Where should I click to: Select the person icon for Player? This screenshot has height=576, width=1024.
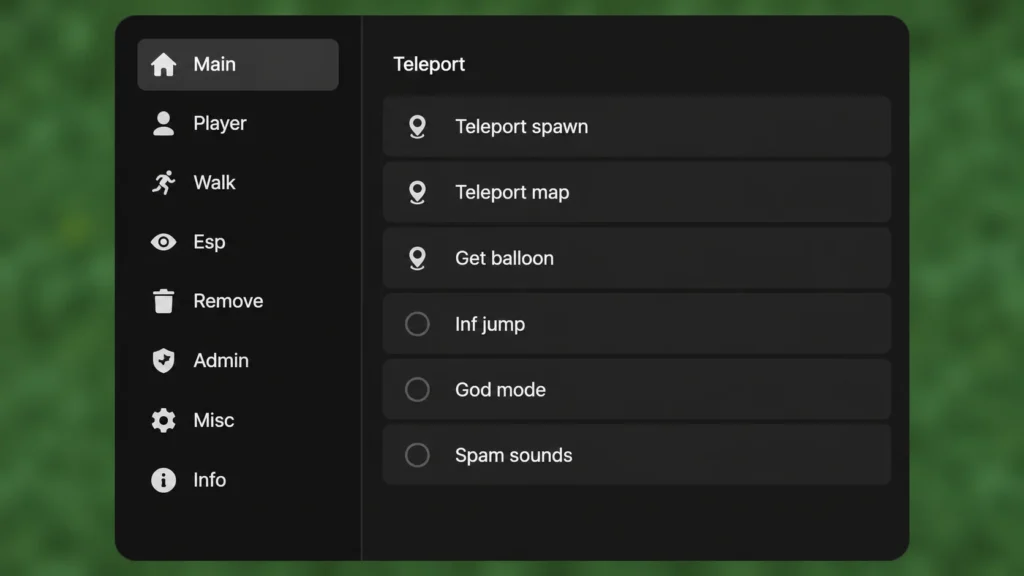163,123
